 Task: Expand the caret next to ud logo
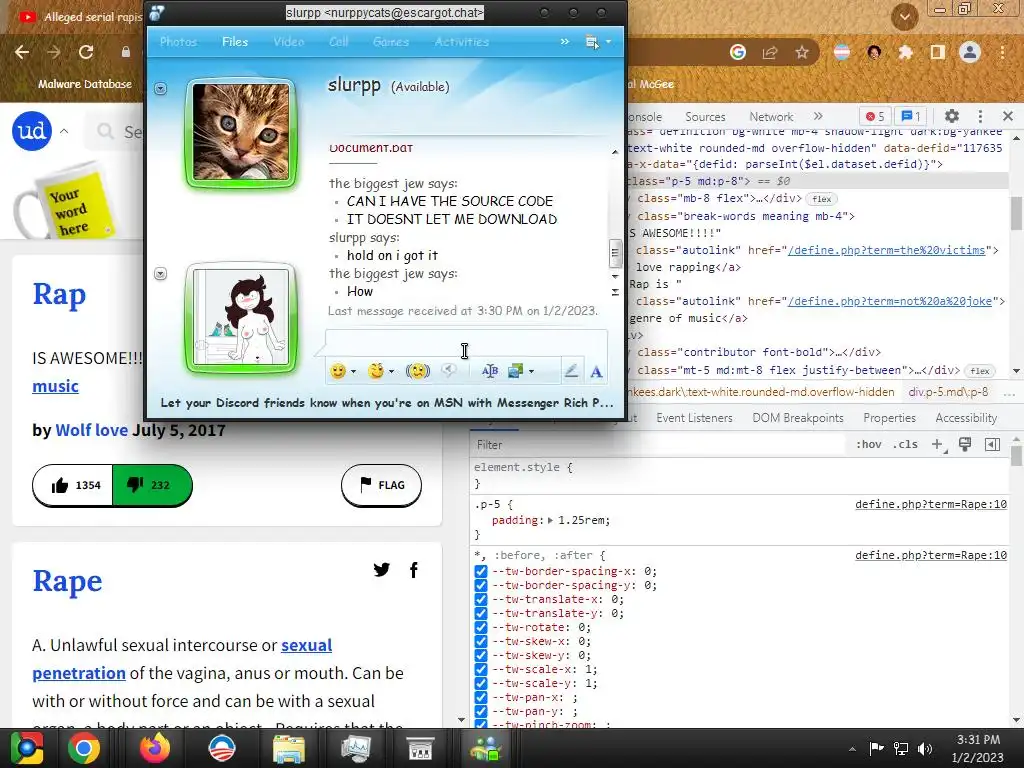tap(64, 131)
